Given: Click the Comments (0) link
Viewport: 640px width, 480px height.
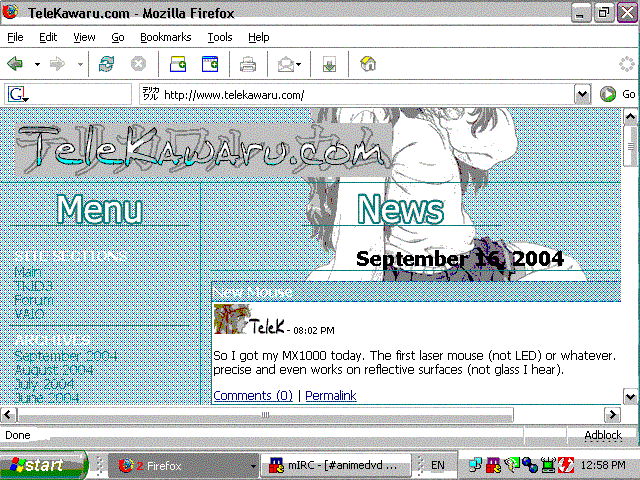Looking at the screenshot, I should point(252,396).
